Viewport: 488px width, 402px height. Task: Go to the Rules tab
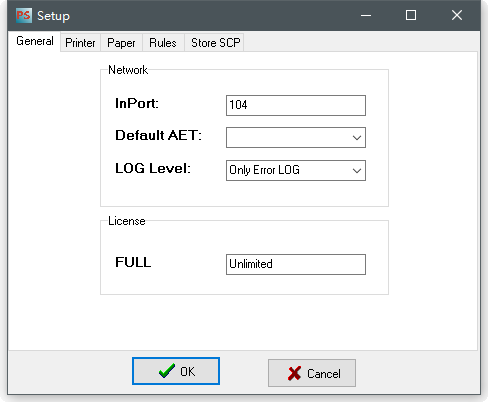pos(163,43)
